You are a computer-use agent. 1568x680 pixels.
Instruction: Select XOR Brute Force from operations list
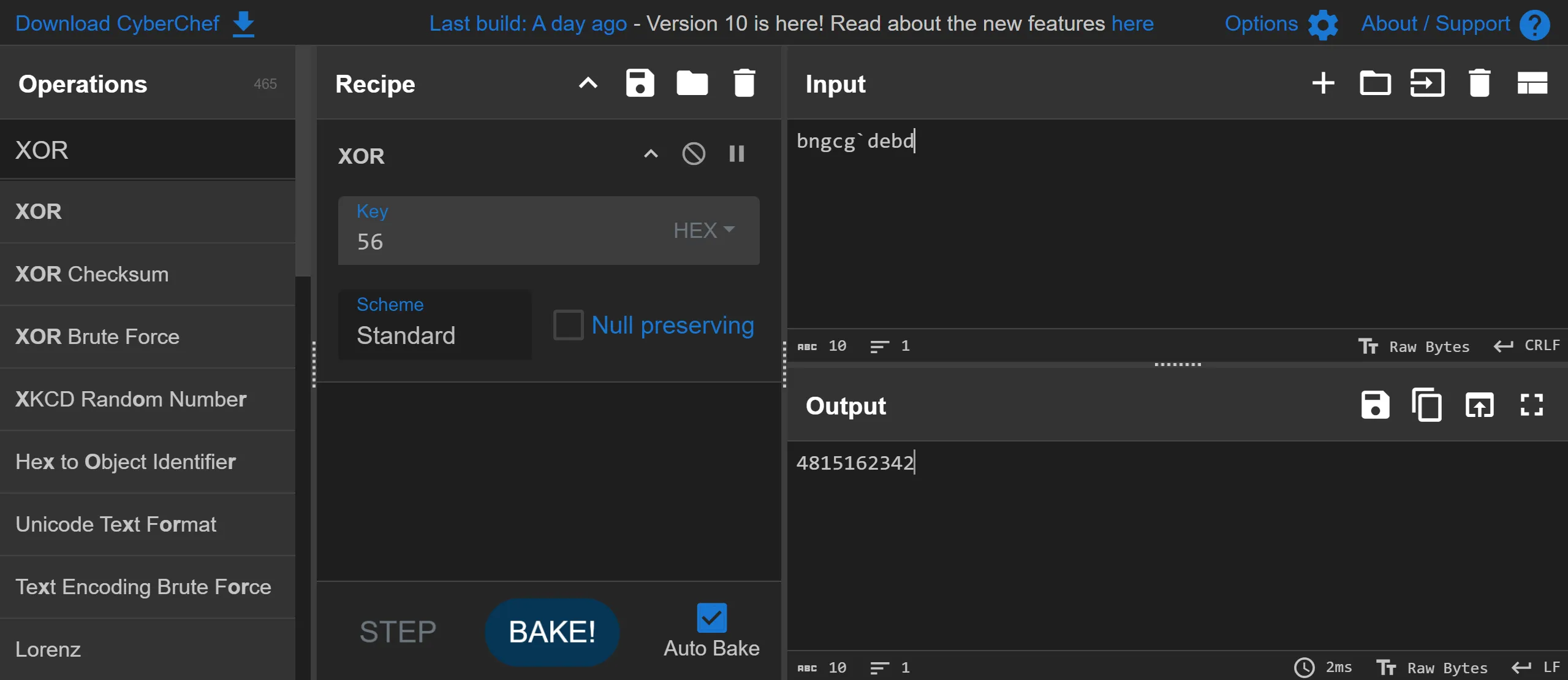pos(97,337)
